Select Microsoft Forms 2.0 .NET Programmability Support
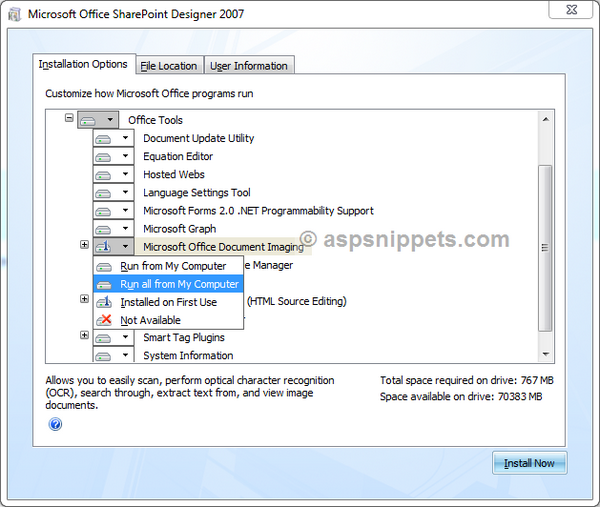 pos(258,211)
